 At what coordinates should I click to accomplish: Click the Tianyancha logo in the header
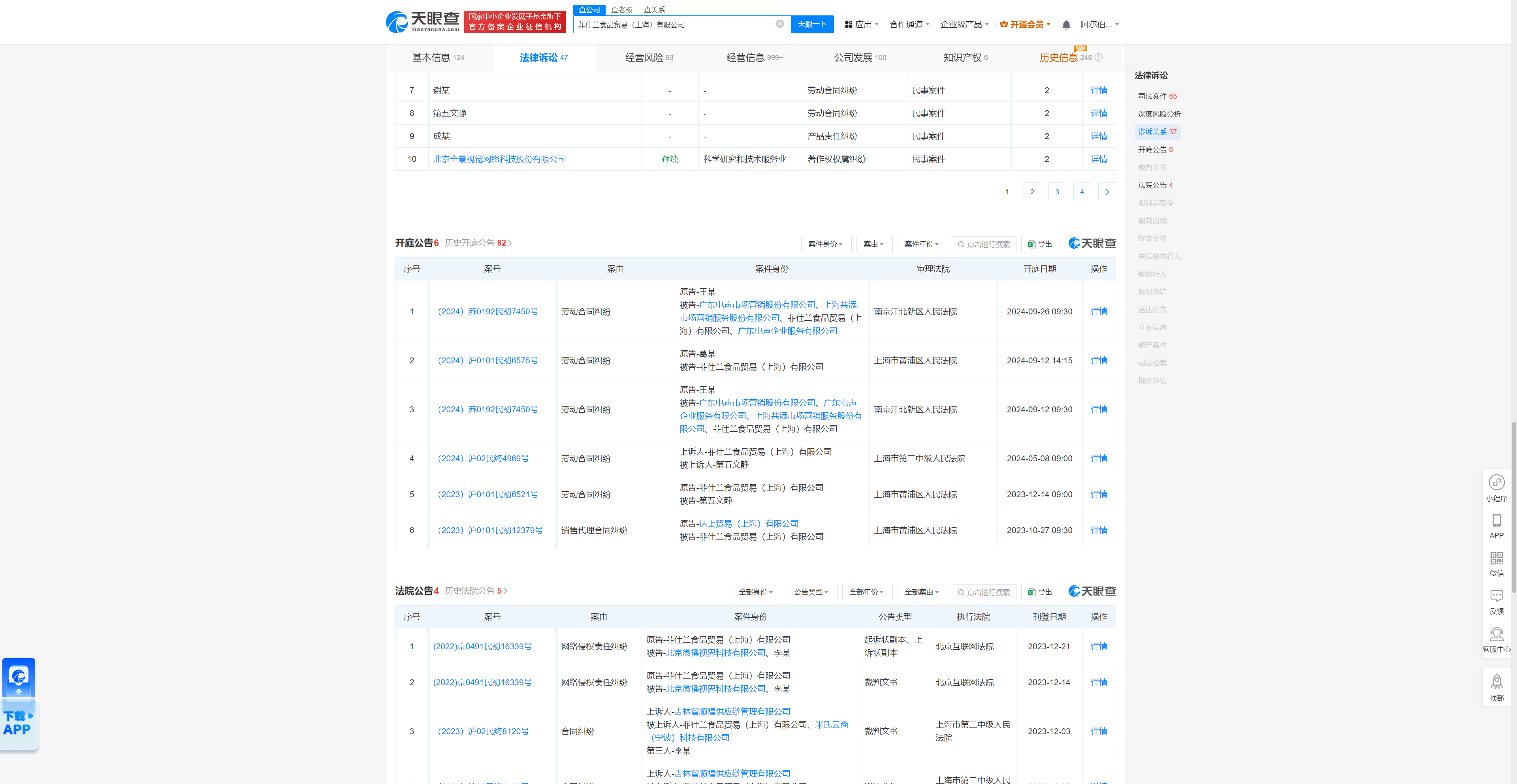422,22
